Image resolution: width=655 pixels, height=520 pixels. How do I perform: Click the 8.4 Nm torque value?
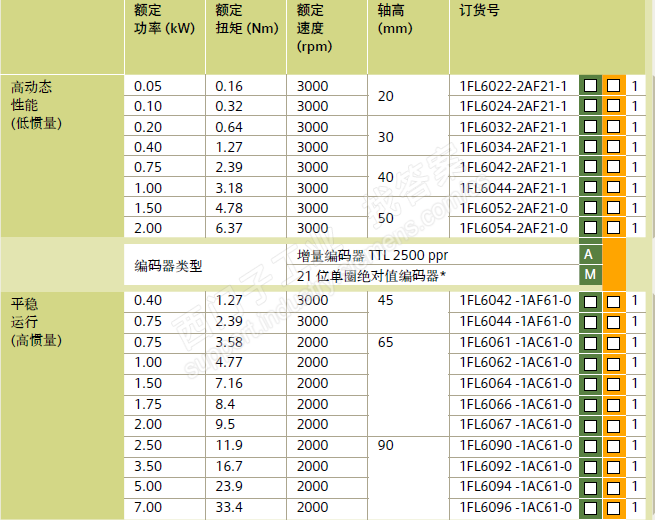(x=225, y=404)
